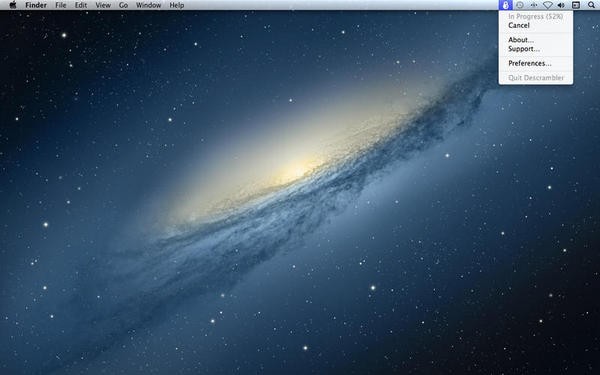
Task: Choose Support… in the menu
Action: pyautogui.click(x=524, y=49)
